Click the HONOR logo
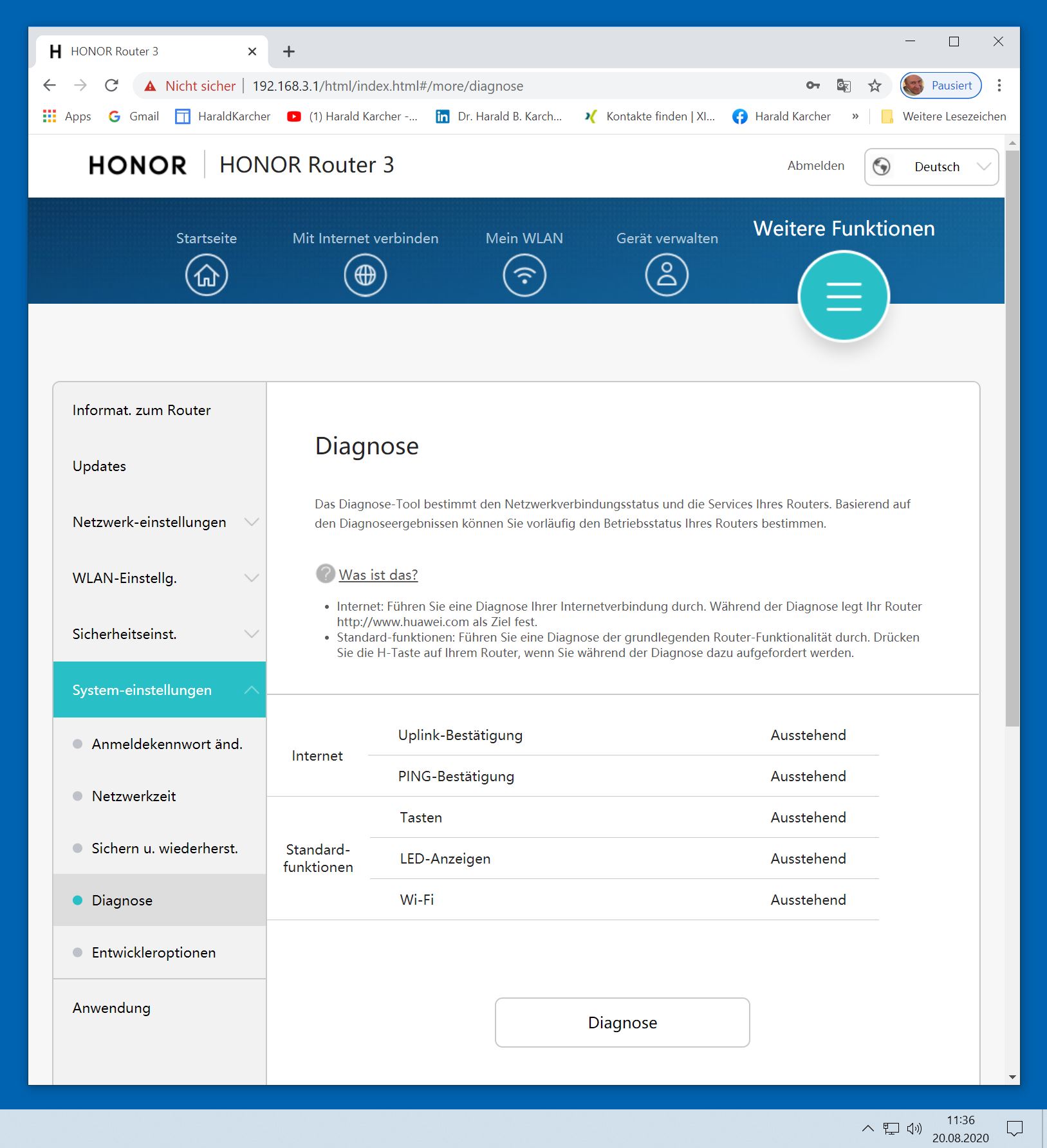 [138, 165]
